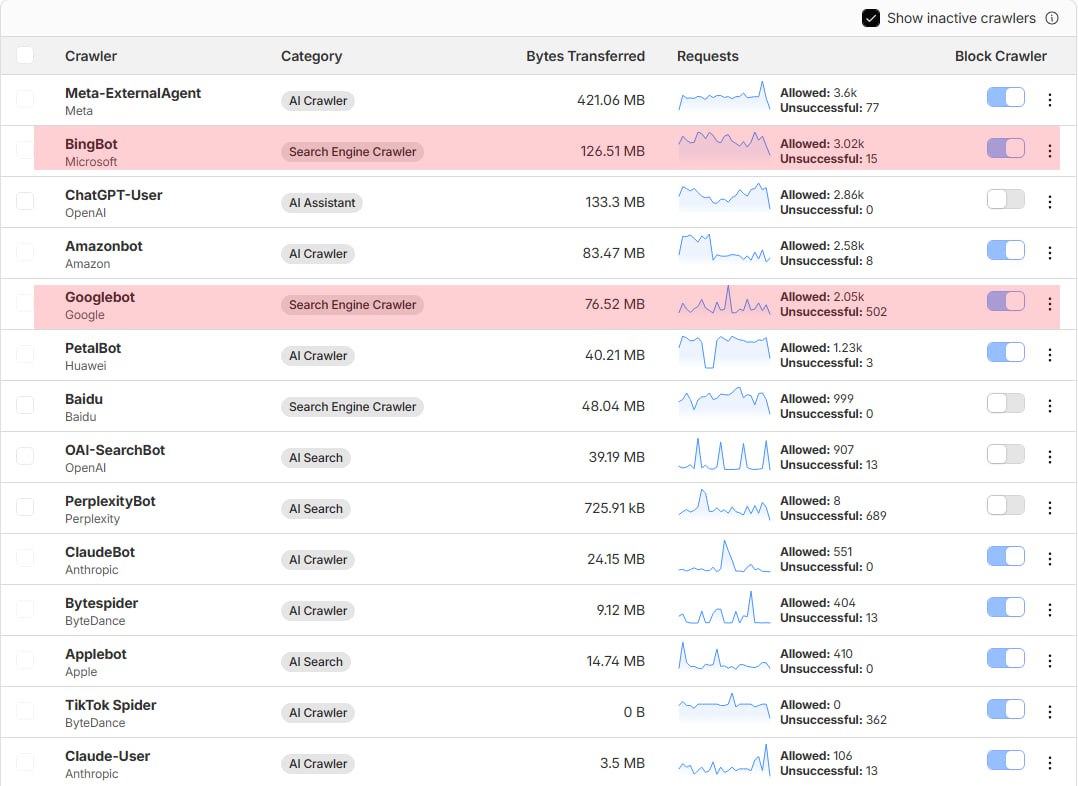Screen dimensions: 1078x786
Task: View the PetalBot requests sparkline chart
Action: point(724,351)
